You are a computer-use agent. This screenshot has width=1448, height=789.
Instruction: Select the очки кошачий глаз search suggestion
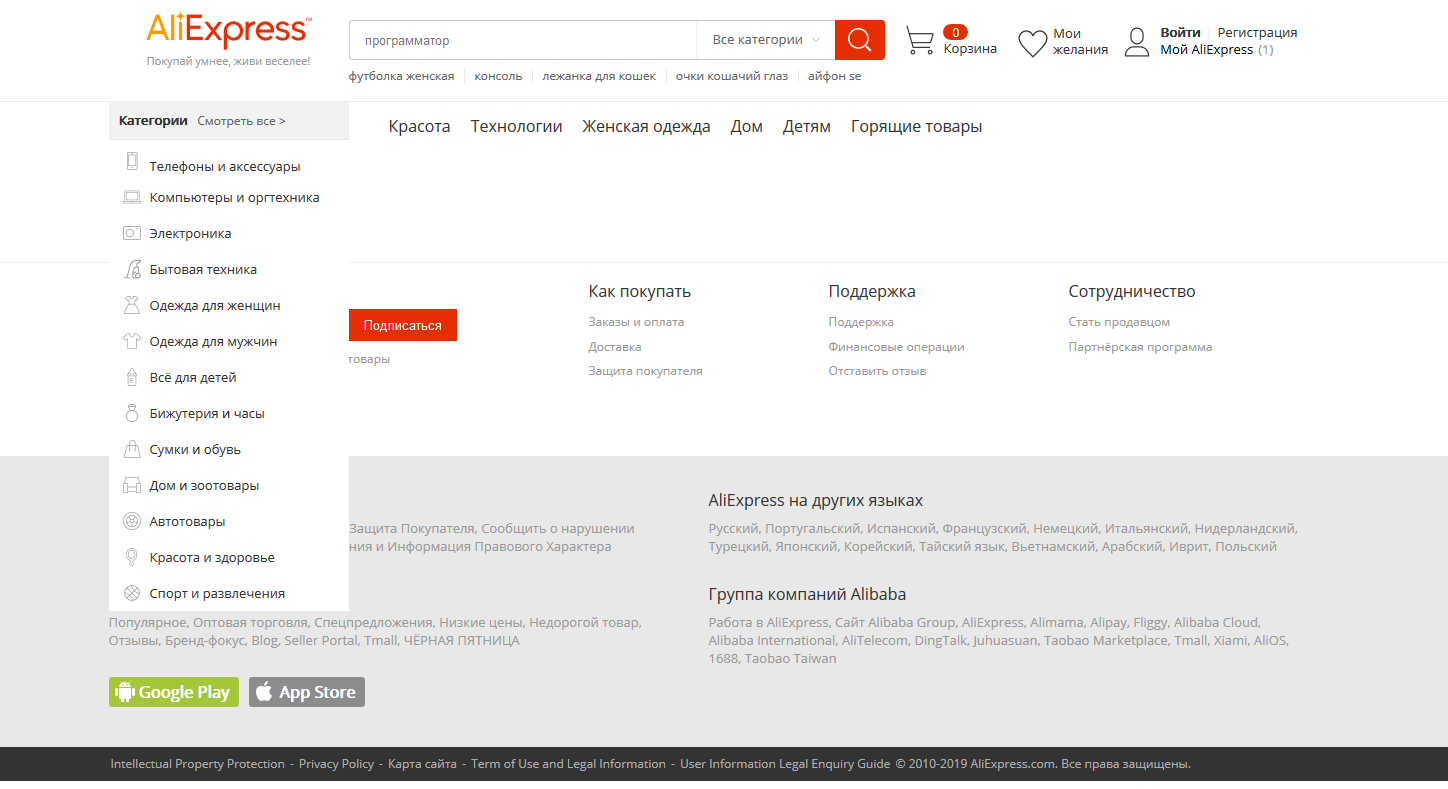click(x=732, y=76)
